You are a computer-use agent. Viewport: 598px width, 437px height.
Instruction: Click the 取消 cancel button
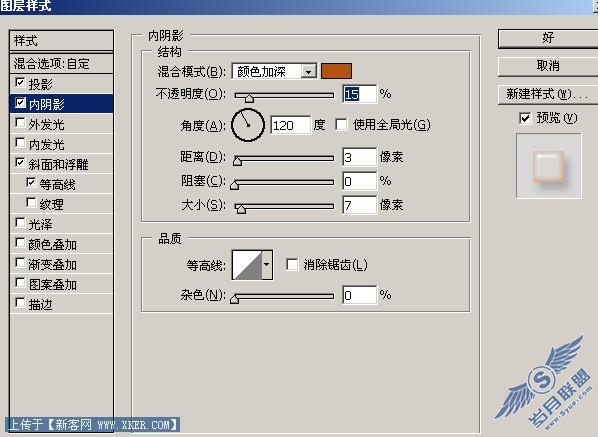pyautogui.click(x=548, y=66)
